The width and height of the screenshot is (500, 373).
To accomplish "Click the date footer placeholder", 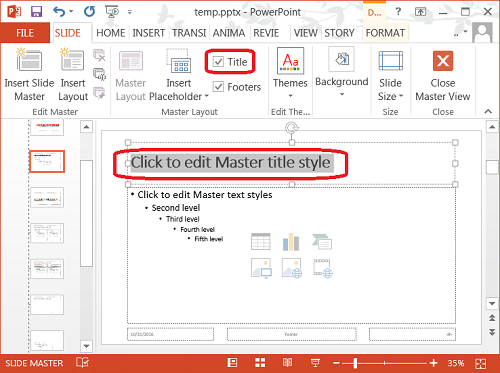I will [x=170, y=334].
